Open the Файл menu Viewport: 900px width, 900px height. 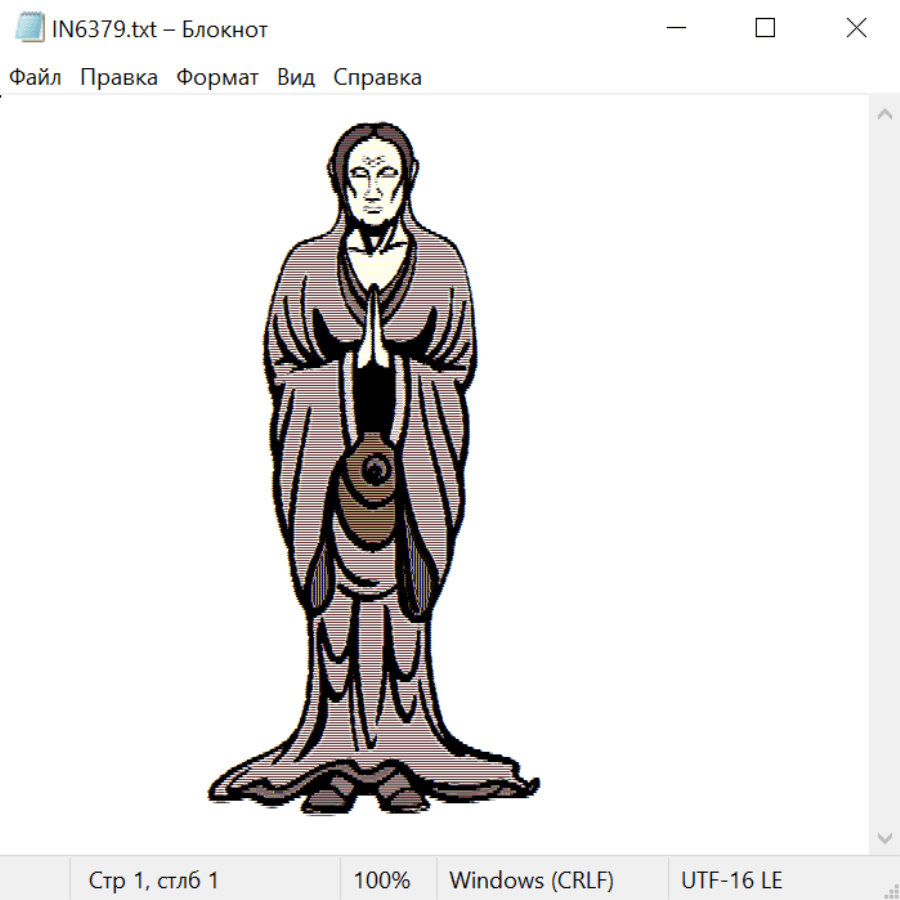35,78
